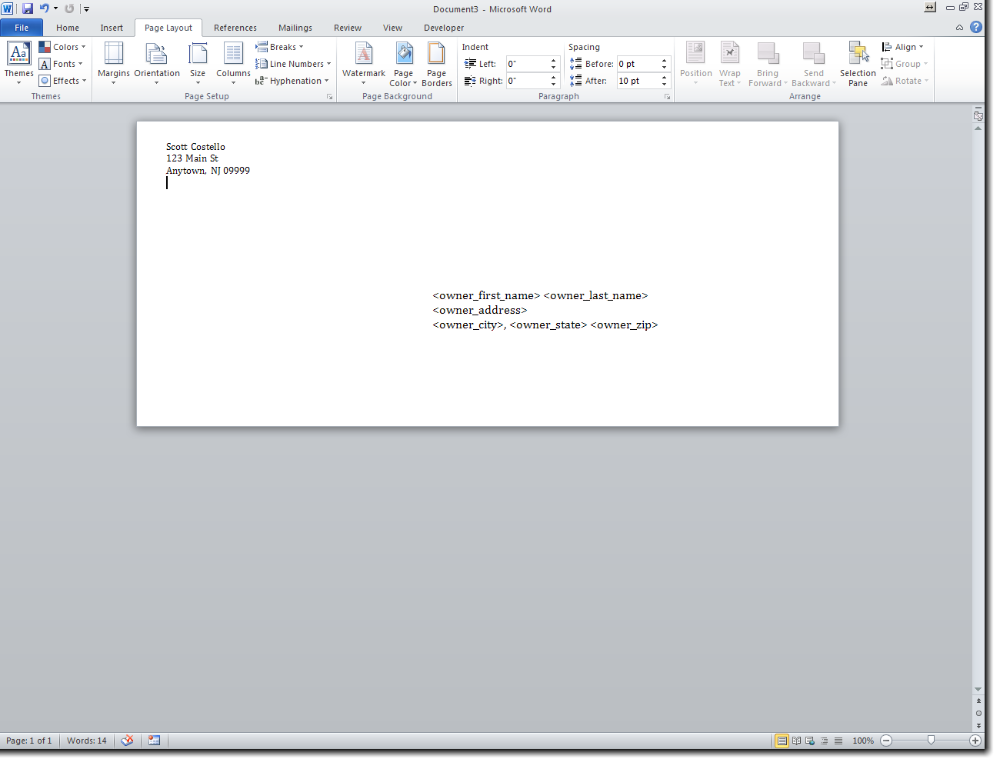
Task: Open the Orientation options icon
Action: tap(157, 55)
